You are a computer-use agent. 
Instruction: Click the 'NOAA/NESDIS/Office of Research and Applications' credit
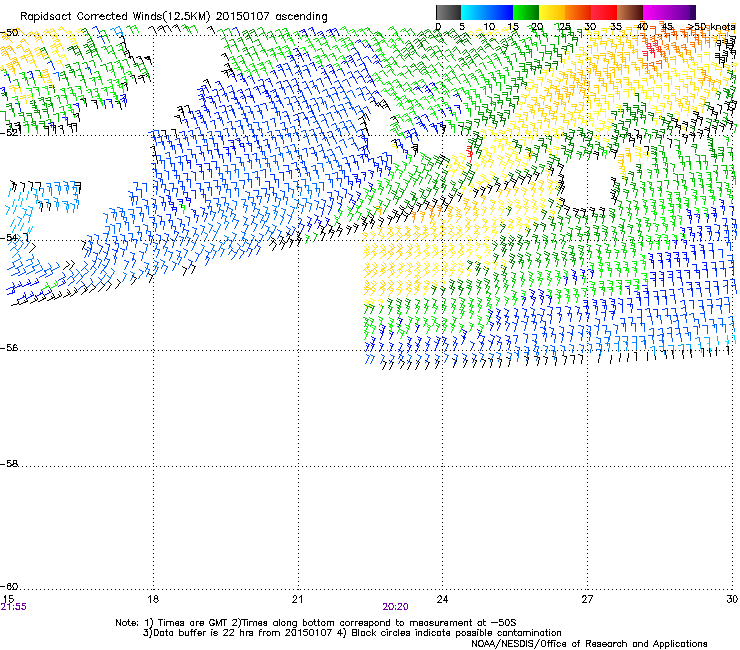click(589, 643)
